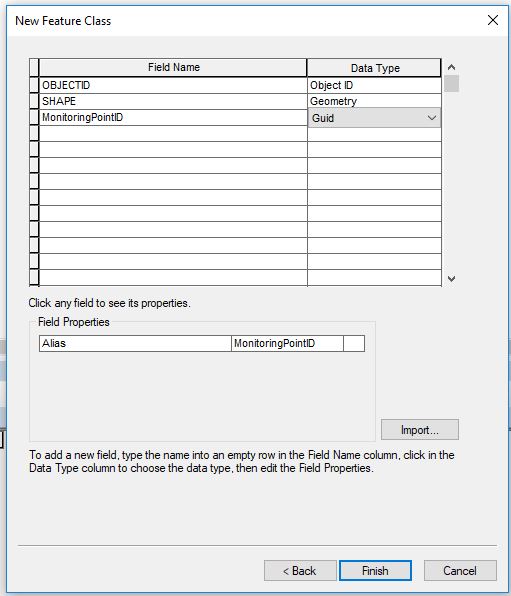Click the Finish button
511x596 pixels.
[375, 571]
